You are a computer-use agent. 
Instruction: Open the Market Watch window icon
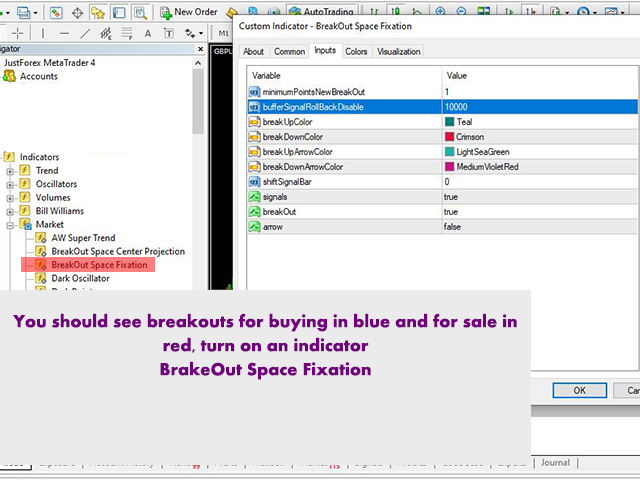56,13
